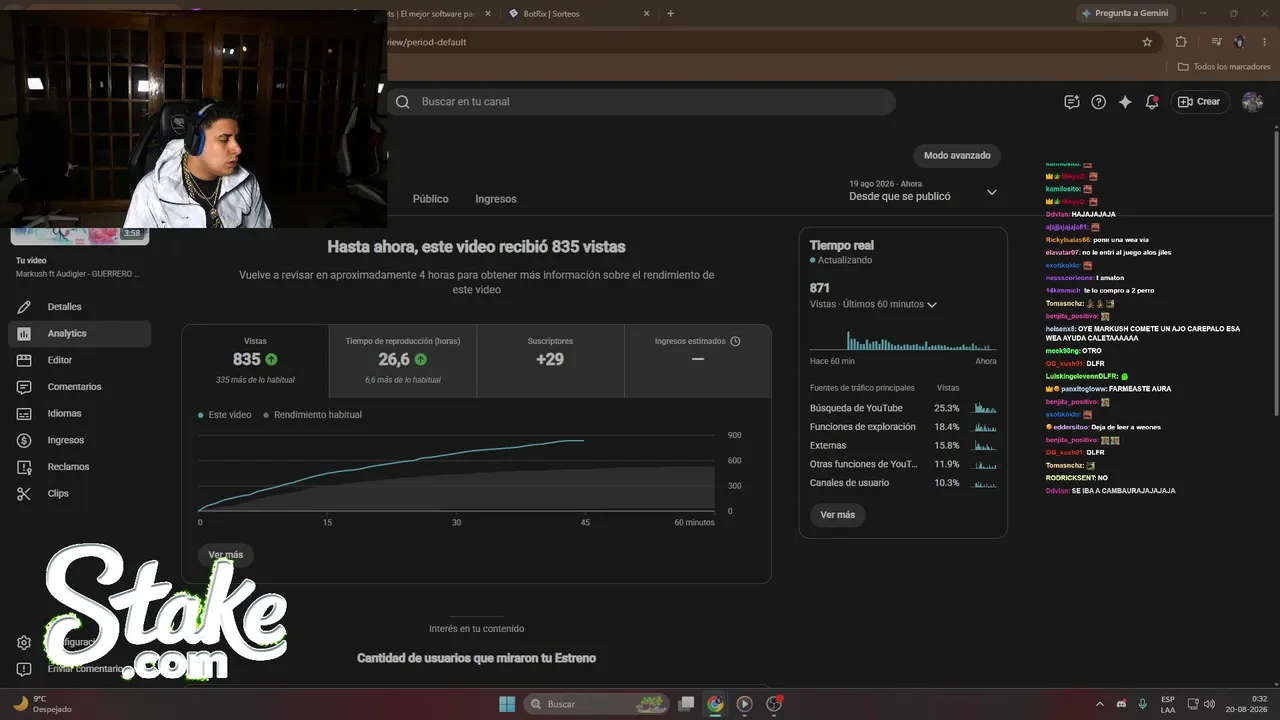Open the Idiomas icon in sidebar
The height and width of the screenshot is (720, 1280).
click(x=25, y=413)
